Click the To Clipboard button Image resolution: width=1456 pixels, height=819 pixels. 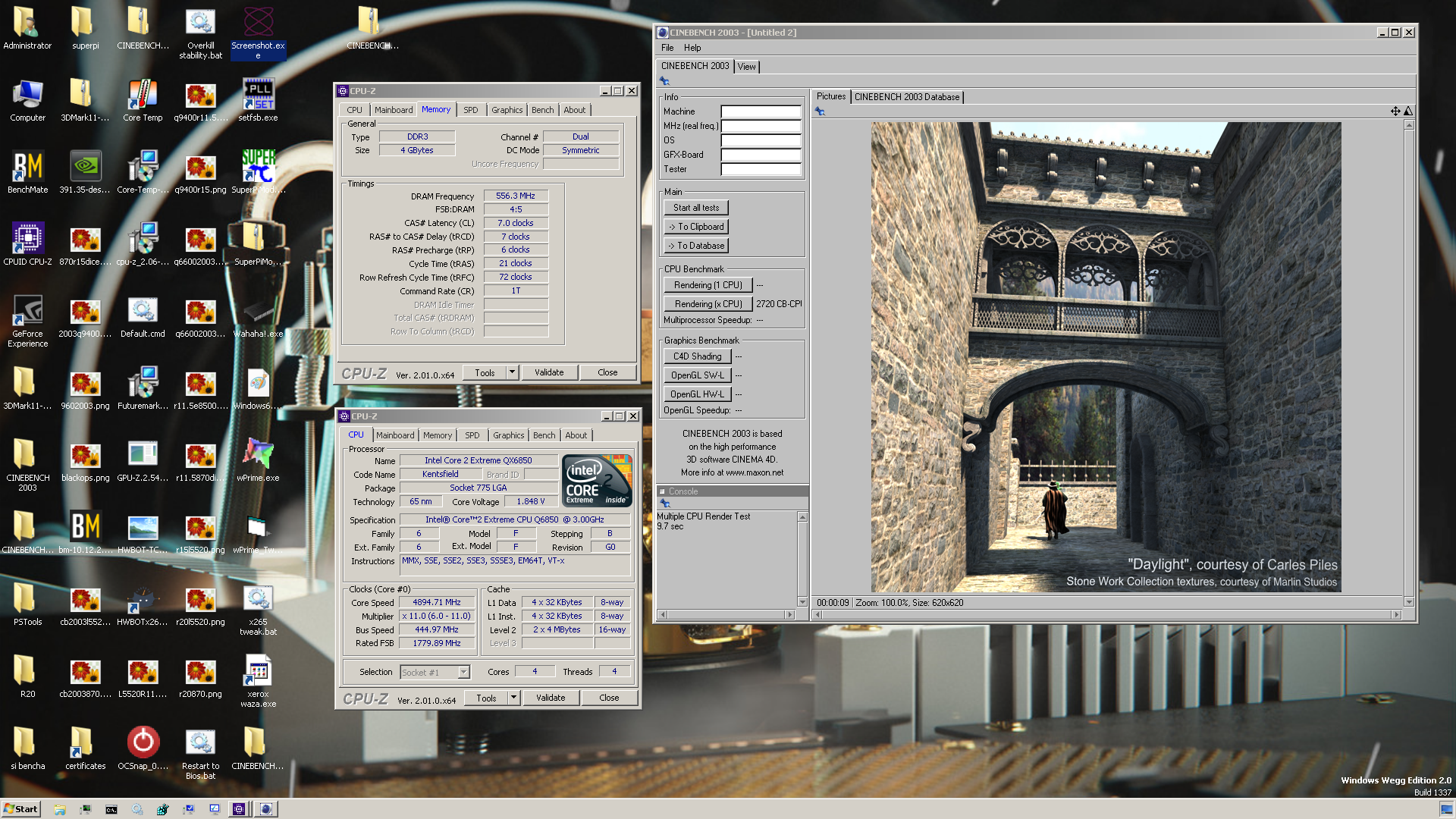[x=696, y=227]
